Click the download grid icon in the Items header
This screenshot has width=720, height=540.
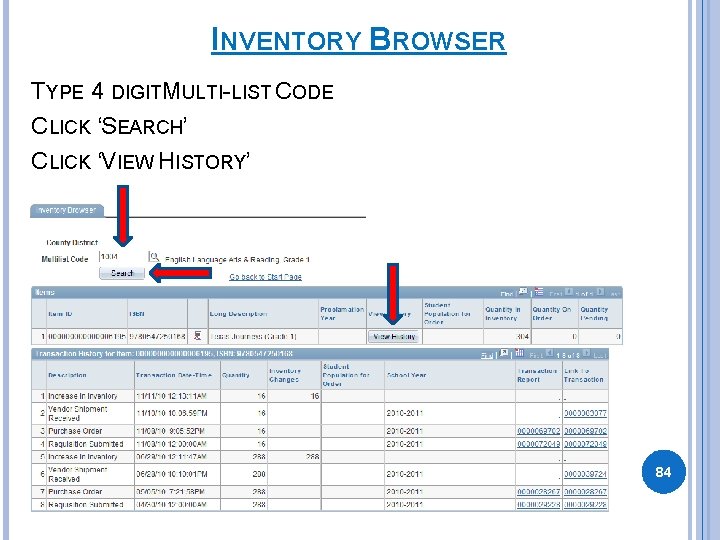[x=539, y=292]
